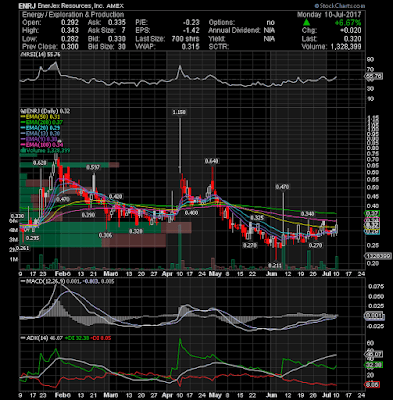Click the green Volume legend entry in price panel

point(44,150)
